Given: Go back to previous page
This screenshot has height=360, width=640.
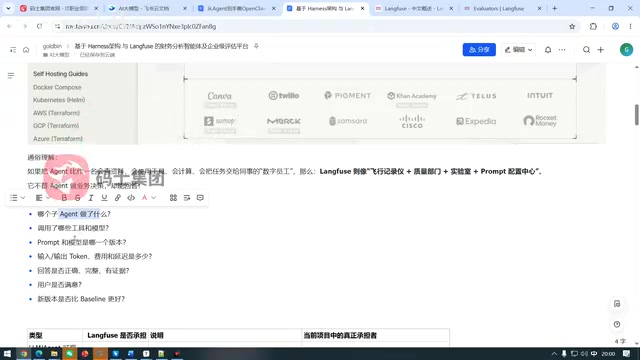Looking at the screenshot, I should (9, 27).
